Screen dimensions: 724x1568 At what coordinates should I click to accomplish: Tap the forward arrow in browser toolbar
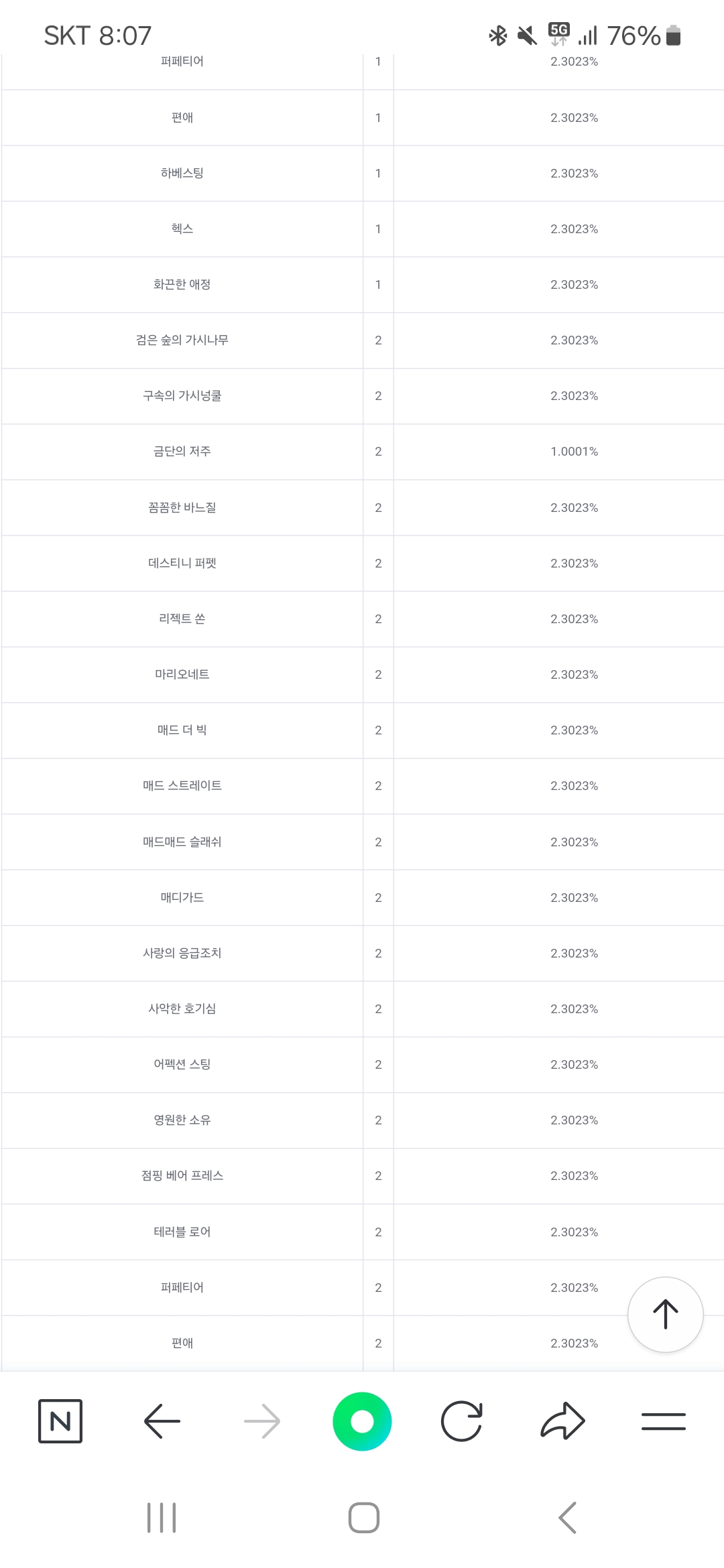261,1421
